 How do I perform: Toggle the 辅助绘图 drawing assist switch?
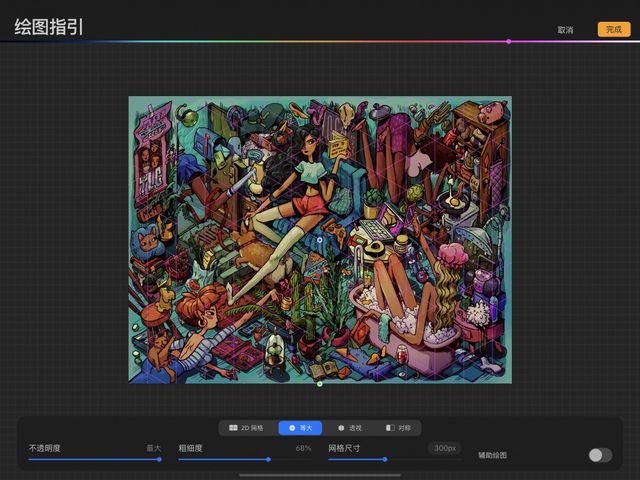click(x=600, y=455)
